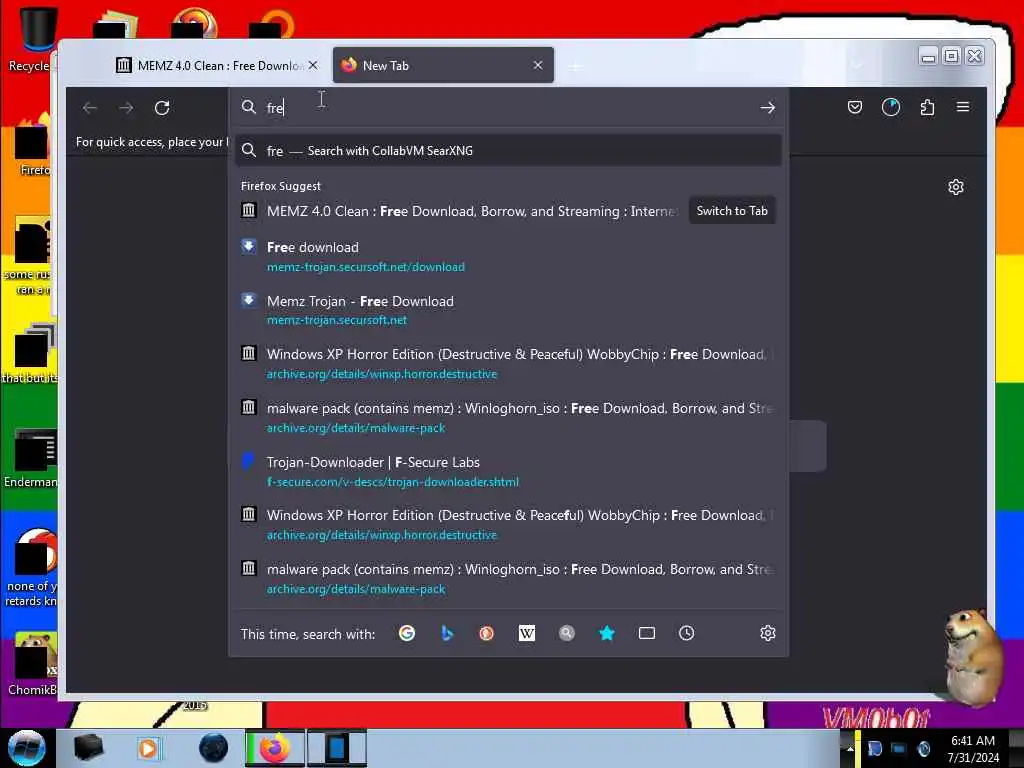
Task: Search open Tabs using the tab icon
Action: click(x=647, y=633)
